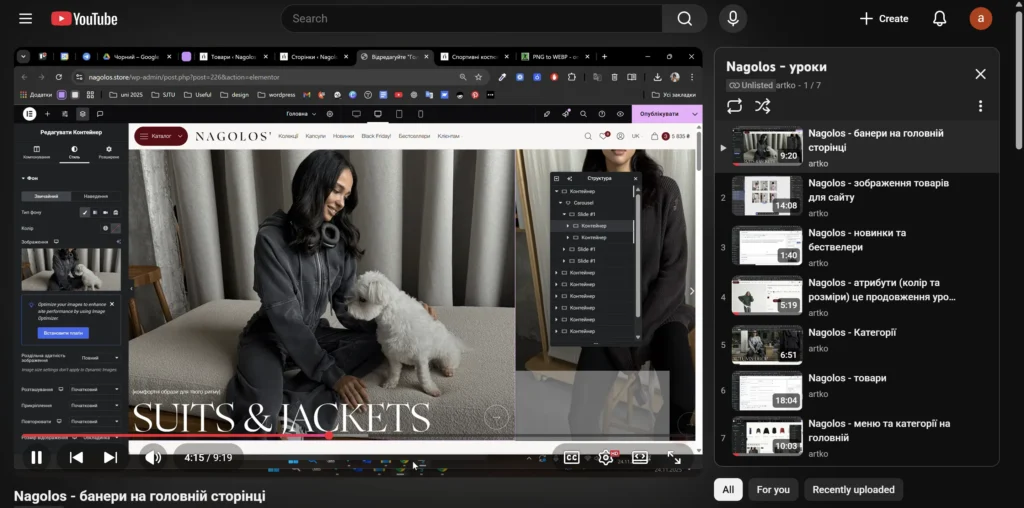Click the Create button

click(x=884, y=18)
